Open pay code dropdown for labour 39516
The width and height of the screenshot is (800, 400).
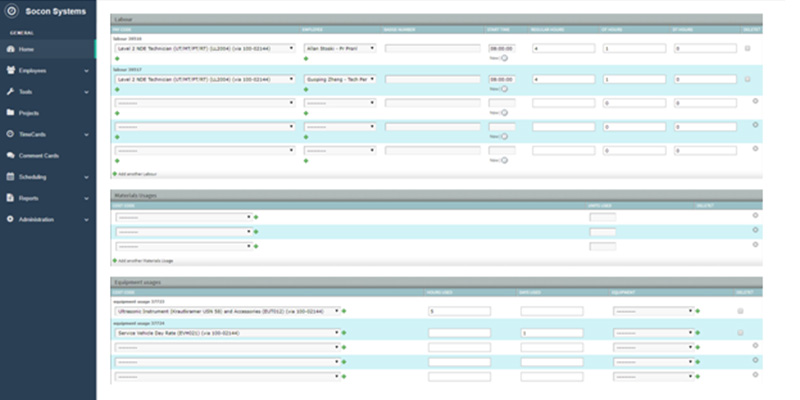[205, 48]
